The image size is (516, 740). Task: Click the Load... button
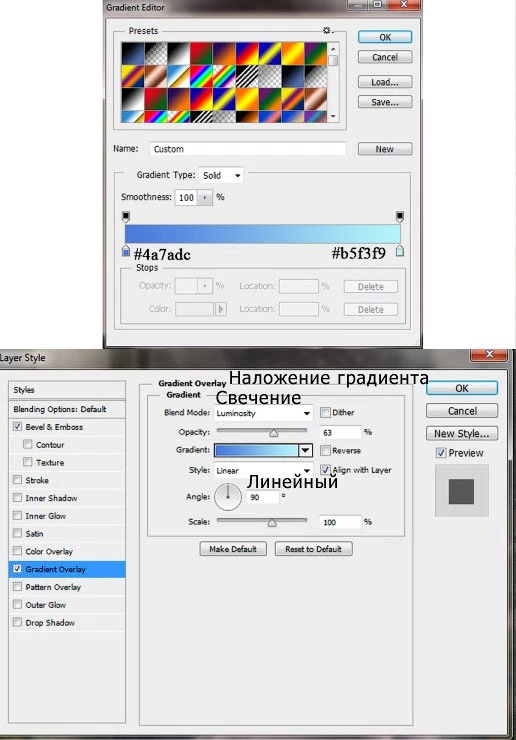[x=385, y=82]
